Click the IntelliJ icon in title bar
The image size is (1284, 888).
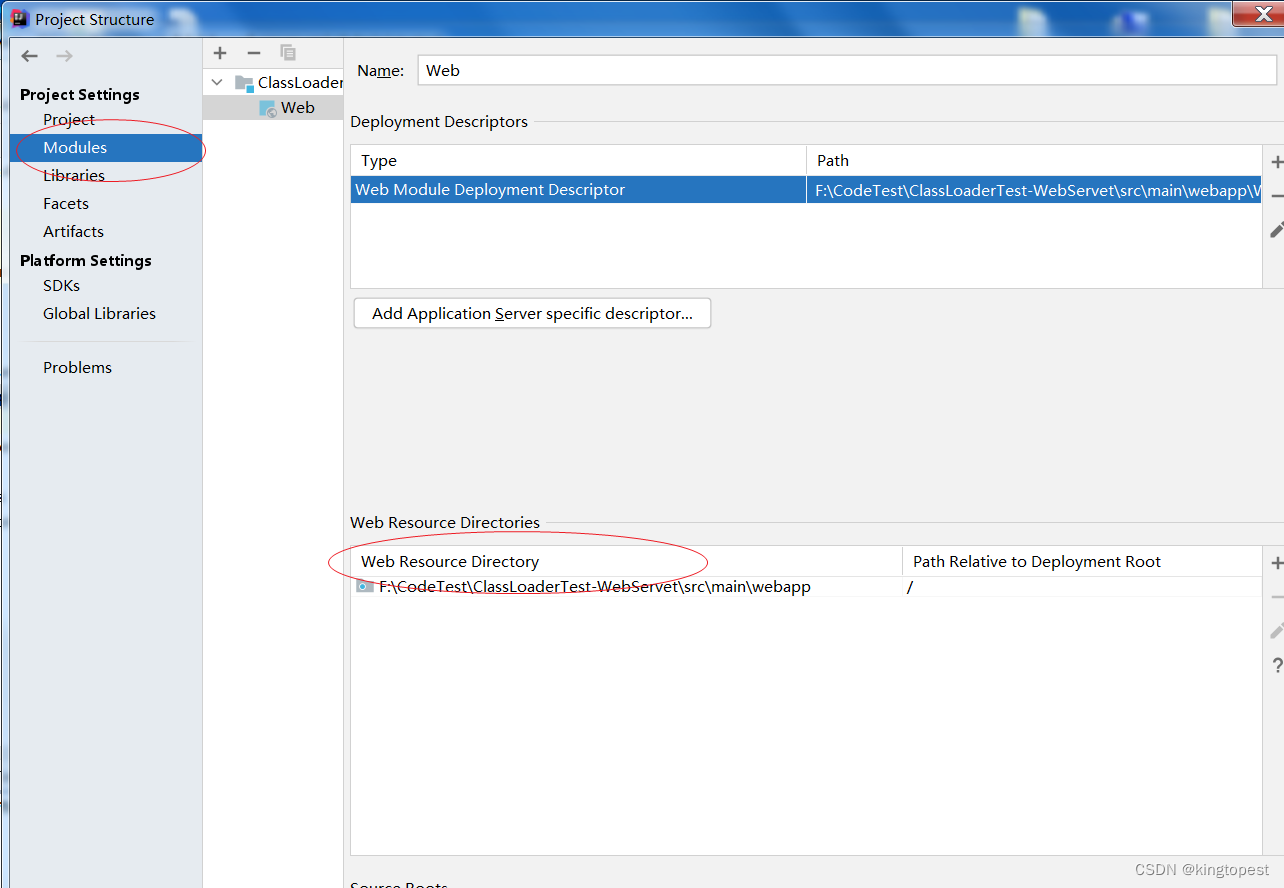point(20,18)
